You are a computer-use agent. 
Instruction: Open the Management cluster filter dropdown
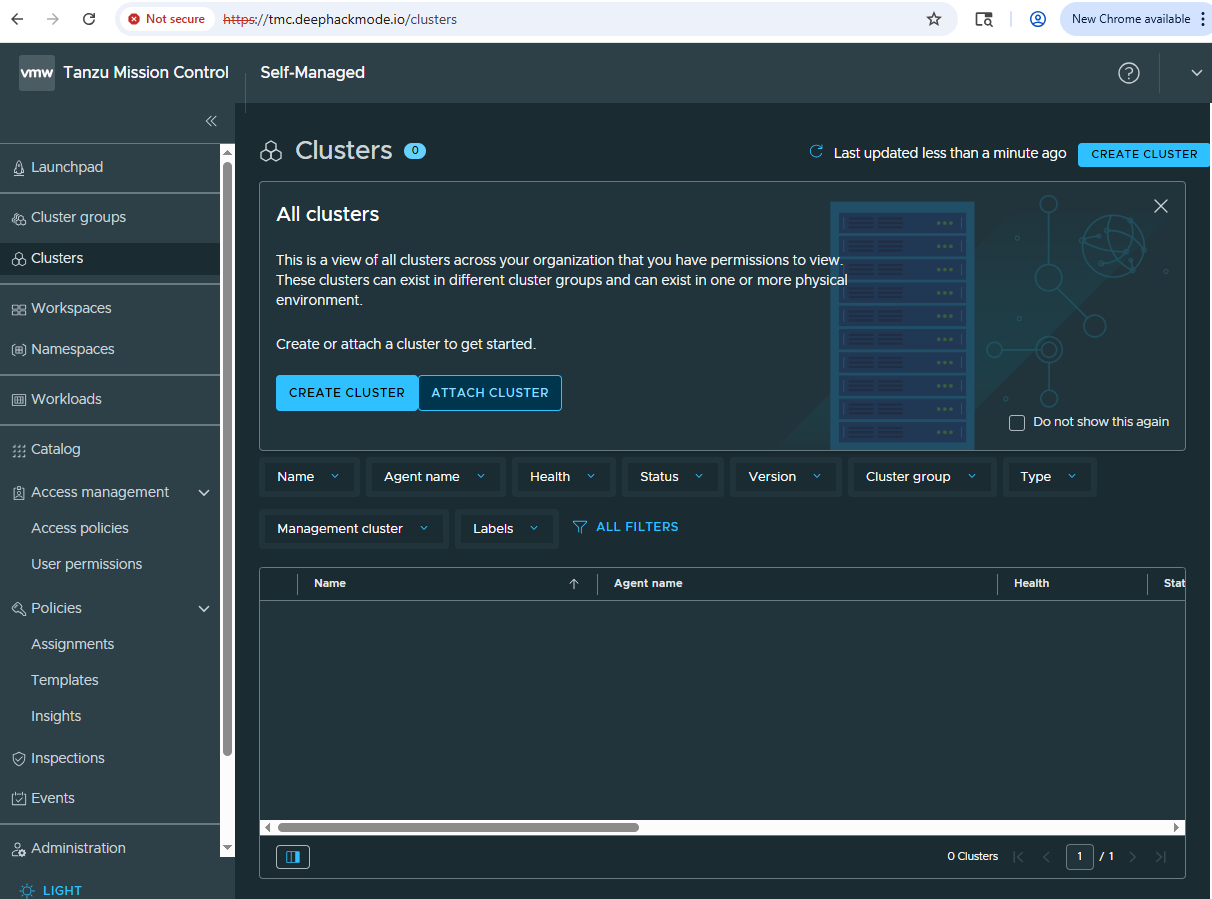[352, 528]
